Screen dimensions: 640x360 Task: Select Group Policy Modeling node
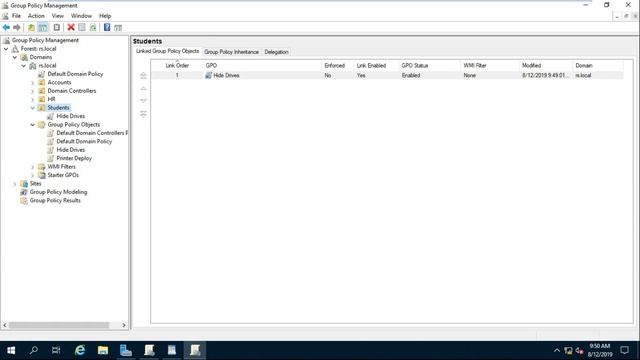point(58,192)
